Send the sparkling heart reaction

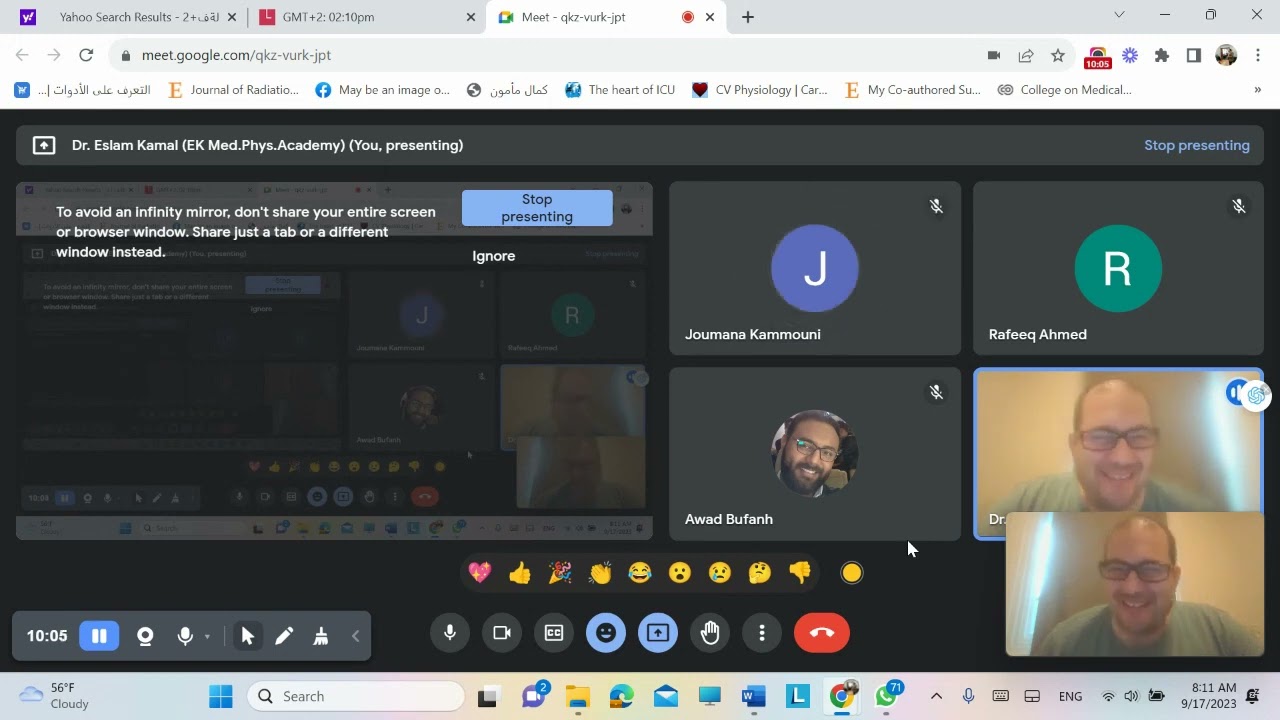pyautogui.click(x=480, y=573)
